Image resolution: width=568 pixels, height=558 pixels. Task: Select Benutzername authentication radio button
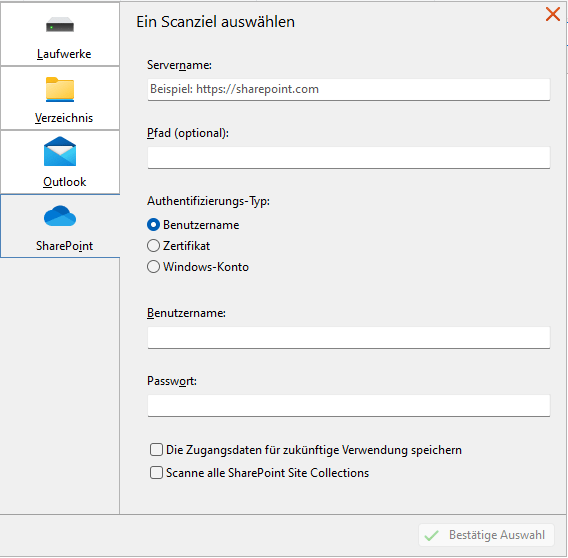pyautogui.click(x=153, y=225)
